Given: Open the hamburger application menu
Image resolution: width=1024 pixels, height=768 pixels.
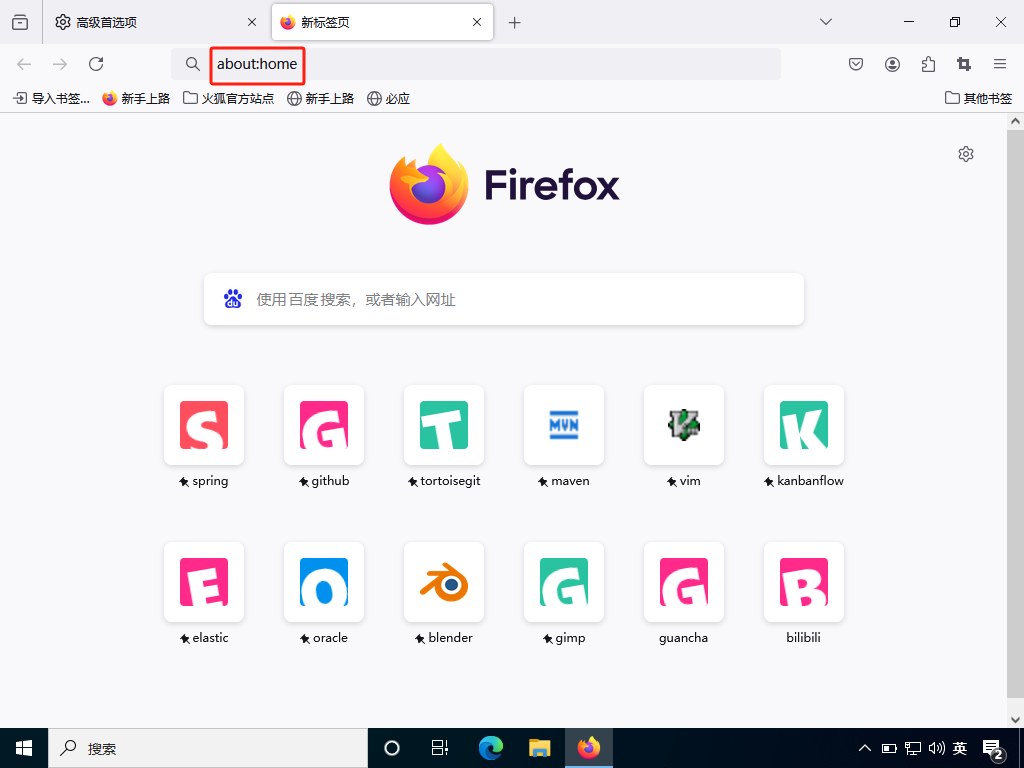Looking at the screenshot, I should pyautogui.click(x=1000, y=63).
